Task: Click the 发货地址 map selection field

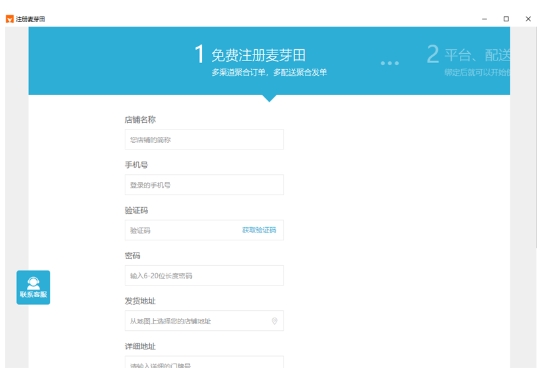Action: [204, 321]
